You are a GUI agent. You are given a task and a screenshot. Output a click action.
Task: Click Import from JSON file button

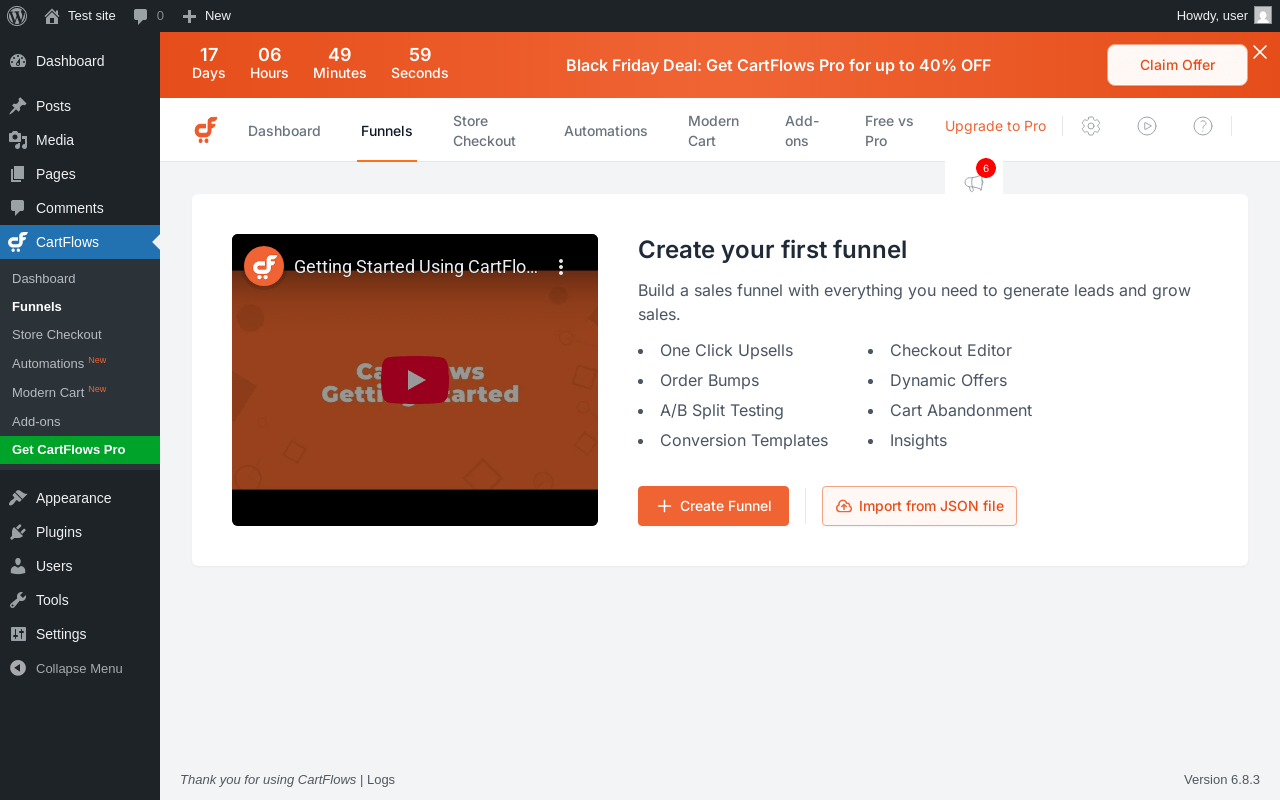(919, 506)
